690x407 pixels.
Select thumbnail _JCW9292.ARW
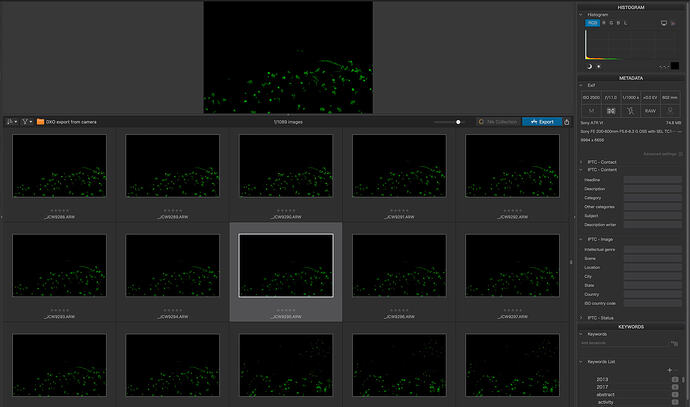click(512, 166)
